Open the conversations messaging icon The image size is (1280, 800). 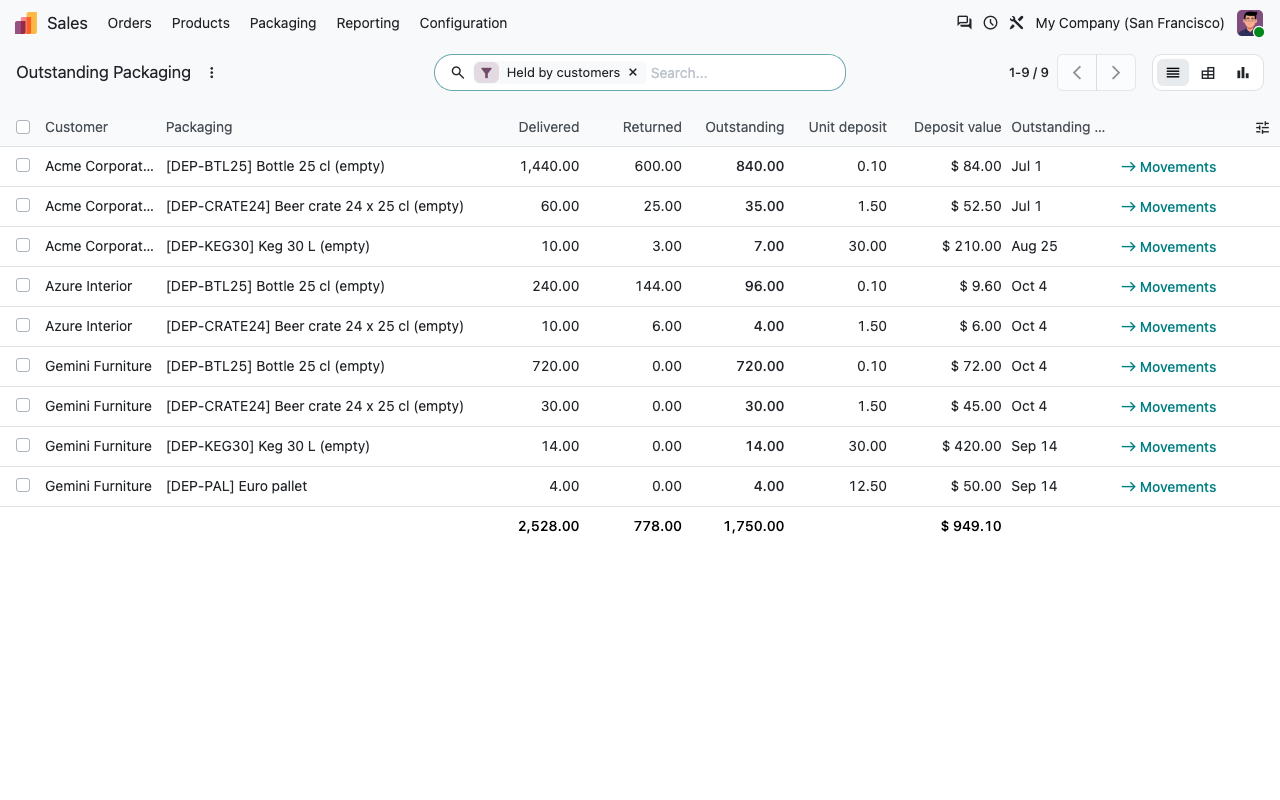pos(964,22)
